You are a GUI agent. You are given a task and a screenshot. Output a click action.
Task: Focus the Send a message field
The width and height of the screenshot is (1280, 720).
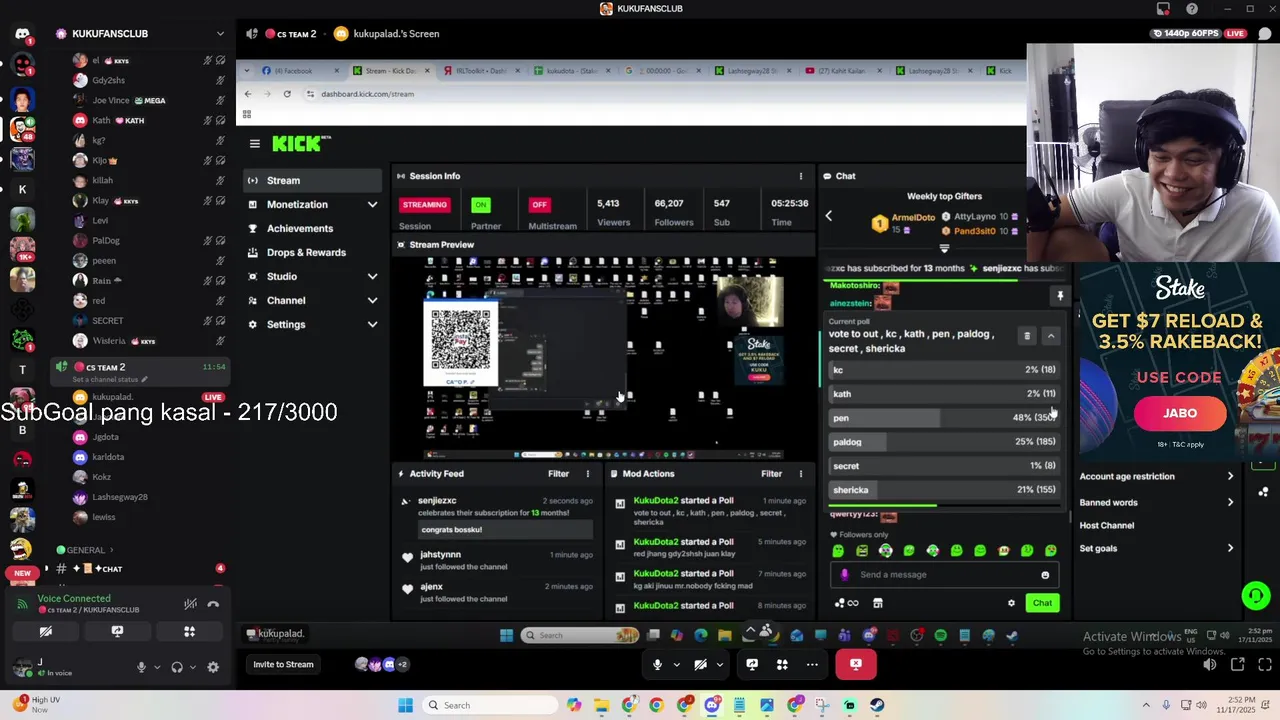pyautogui.click(x=943, y=575)
